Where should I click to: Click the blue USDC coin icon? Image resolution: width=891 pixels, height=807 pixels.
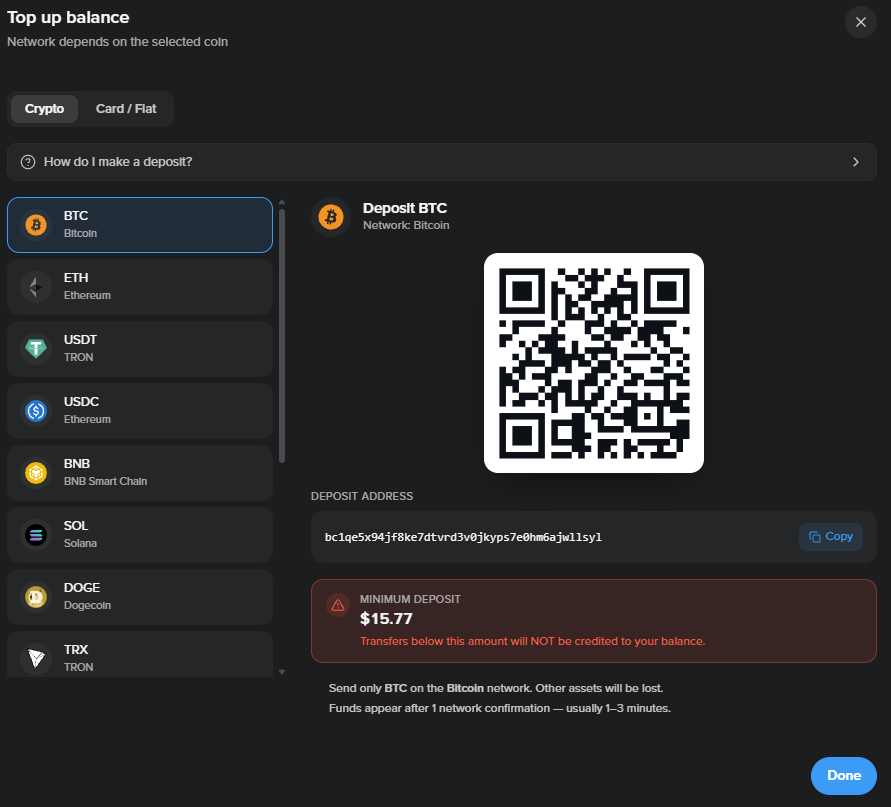tap(36, 410)
